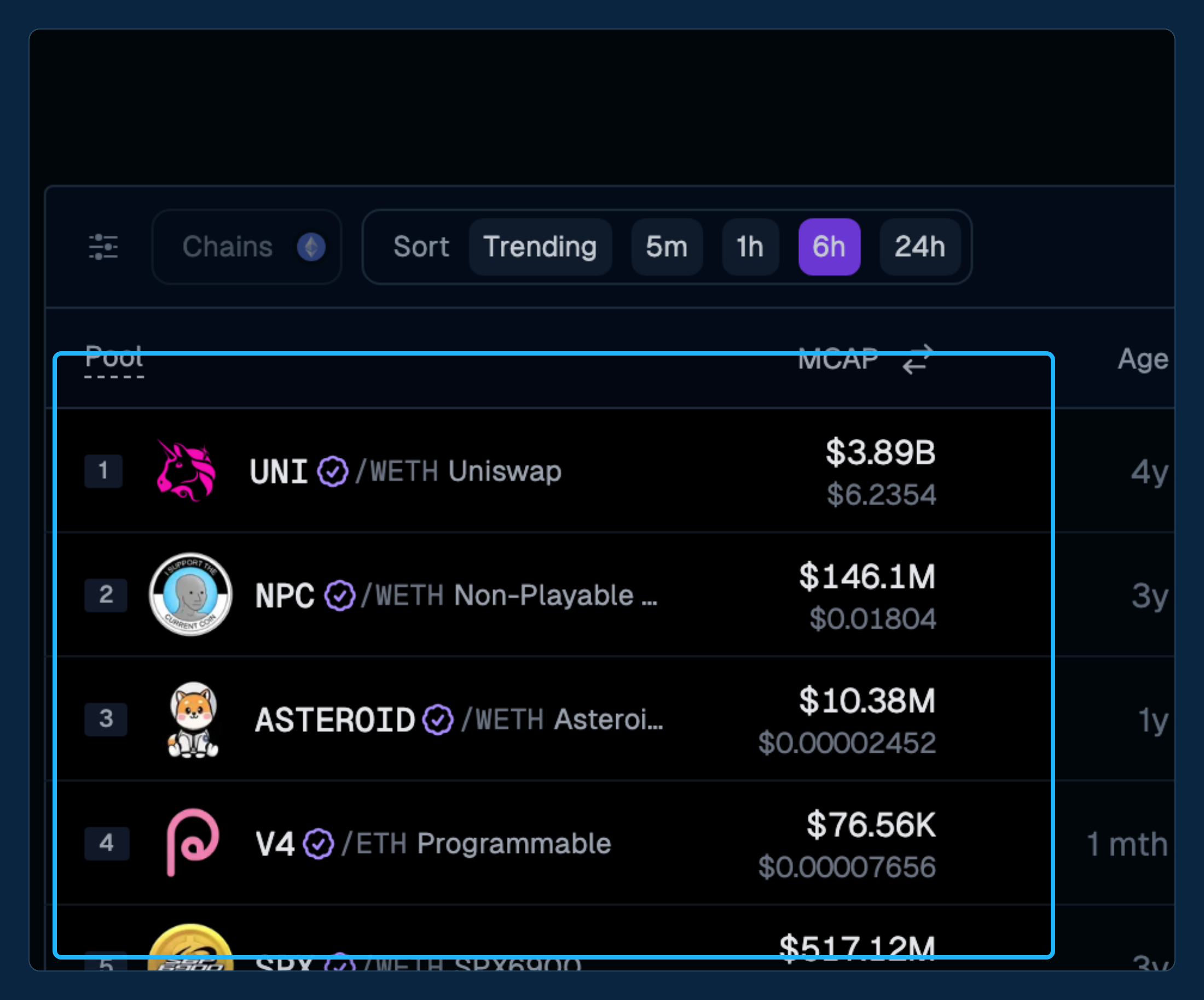
Task: Select the 6h timeframe
Action: (829, 247)
